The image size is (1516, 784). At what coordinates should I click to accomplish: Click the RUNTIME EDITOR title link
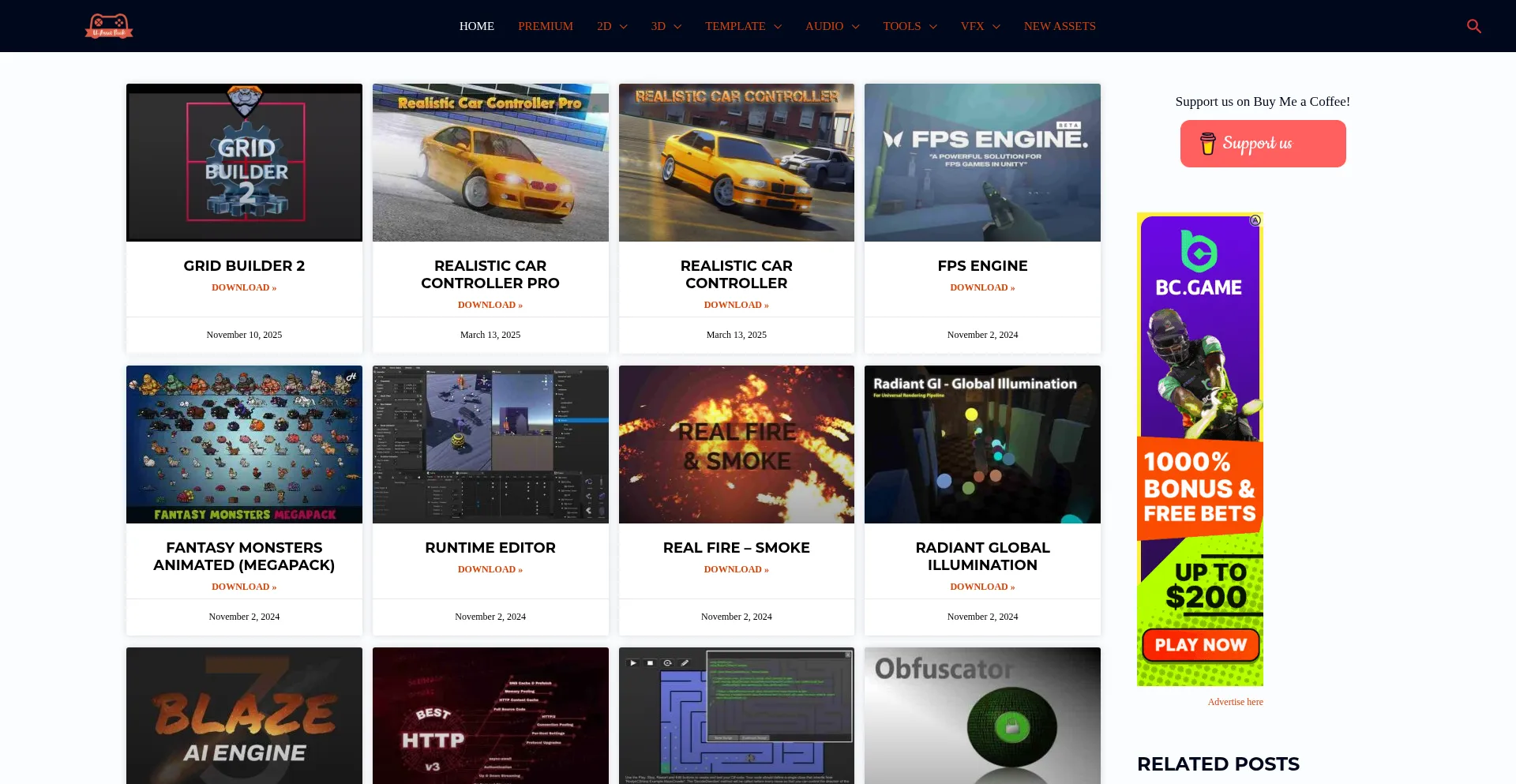pos(490,548)
